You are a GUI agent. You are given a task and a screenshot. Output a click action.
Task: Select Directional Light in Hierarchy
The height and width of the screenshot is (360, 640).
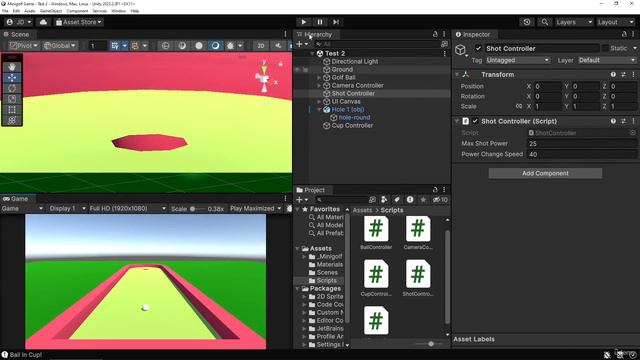pyautogui.click(x=354, y=62)
